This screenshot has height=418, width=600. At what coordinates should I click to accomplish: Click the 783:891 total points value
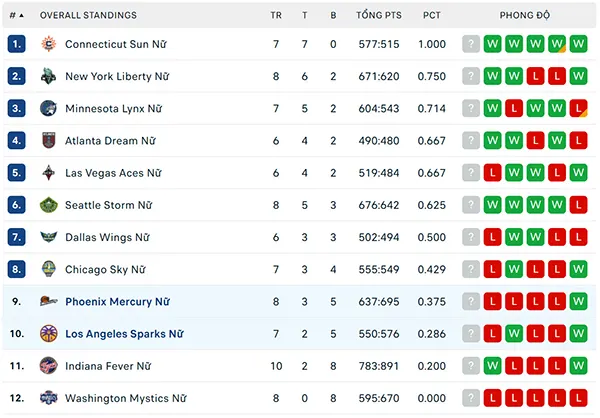tap(379, 366)
